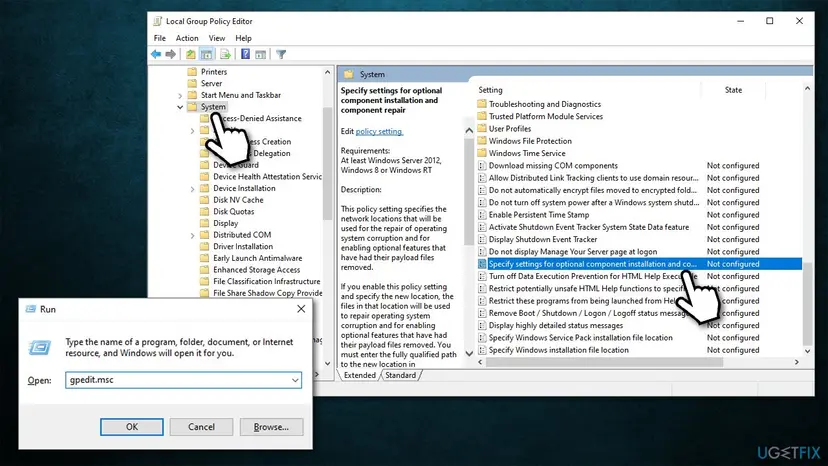Select 'Allow Distributed Link Tracking clients' setting
This screenshot has width=828, height=466.
pos(593,178)
